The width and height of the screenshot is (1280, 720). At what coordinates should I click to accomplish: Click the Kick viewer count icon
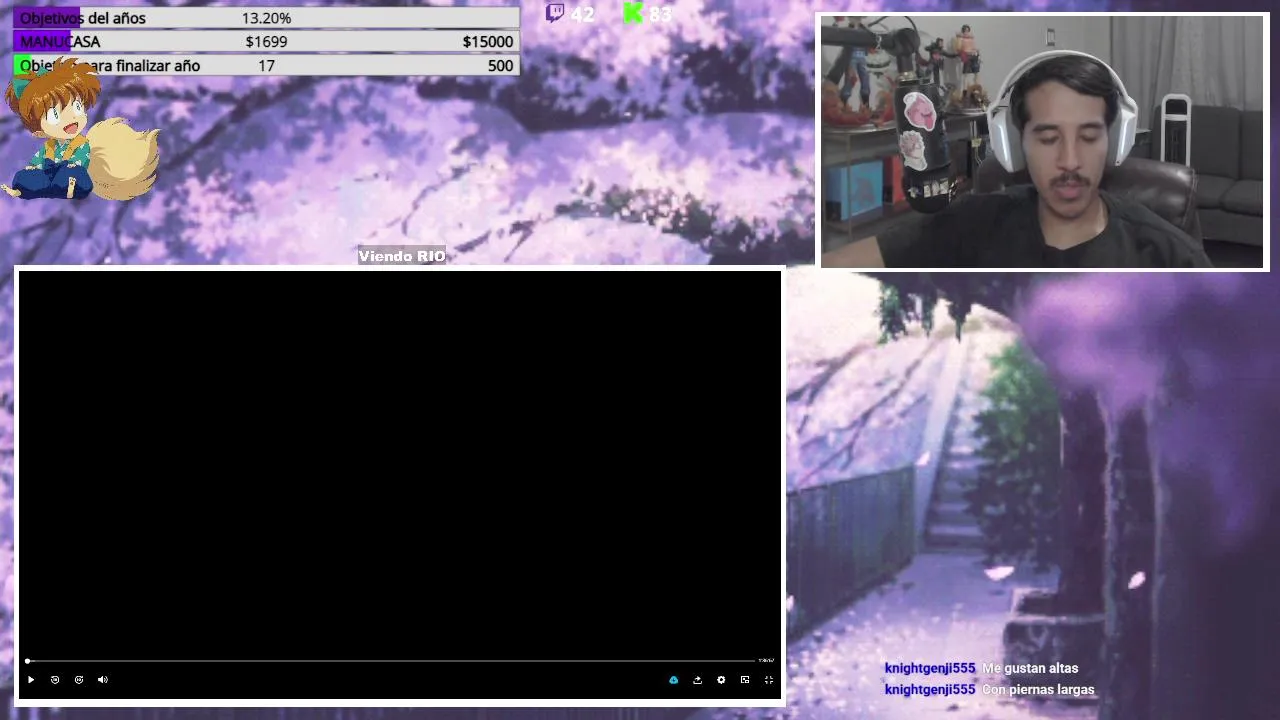(x=633, y=13)
